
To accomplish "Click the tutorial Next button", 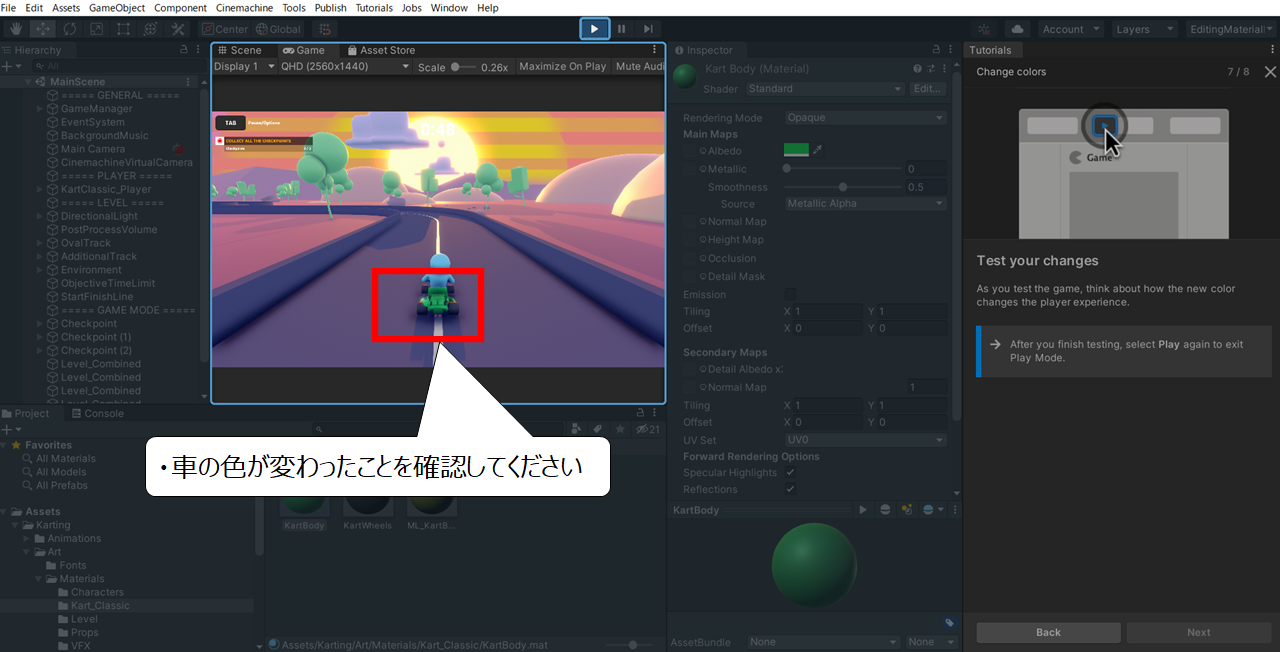I will tap(1198, 632).
